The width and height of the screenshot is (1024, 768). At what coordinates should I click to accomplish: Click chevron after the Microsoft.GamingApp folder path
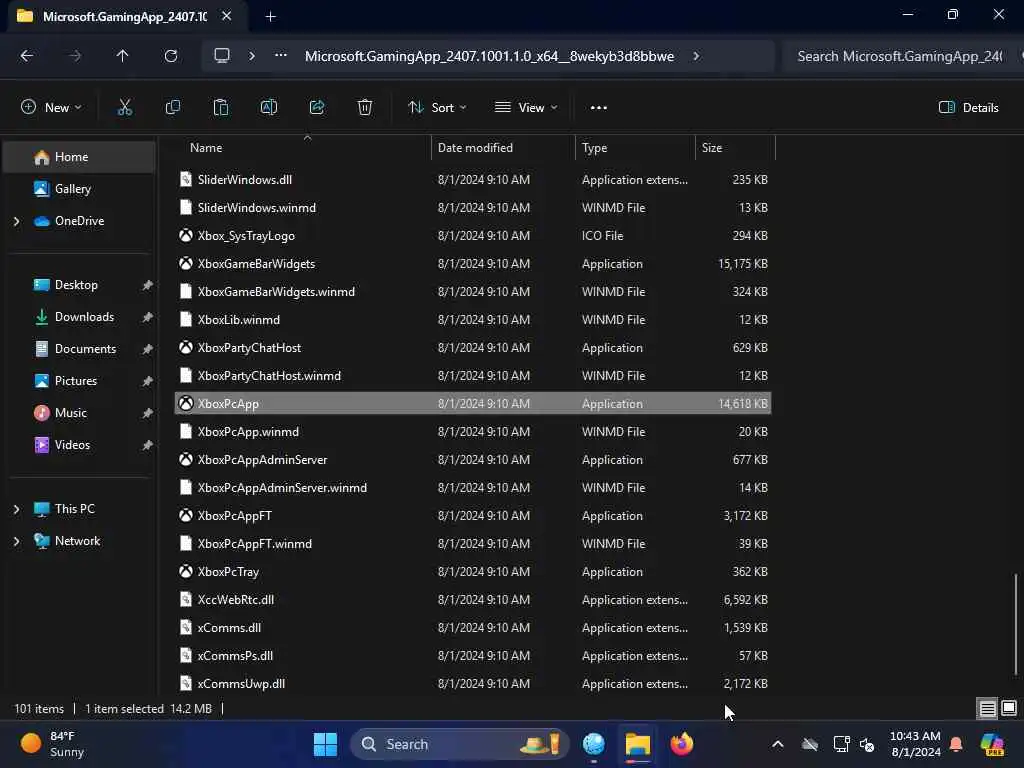coord(696,56)
